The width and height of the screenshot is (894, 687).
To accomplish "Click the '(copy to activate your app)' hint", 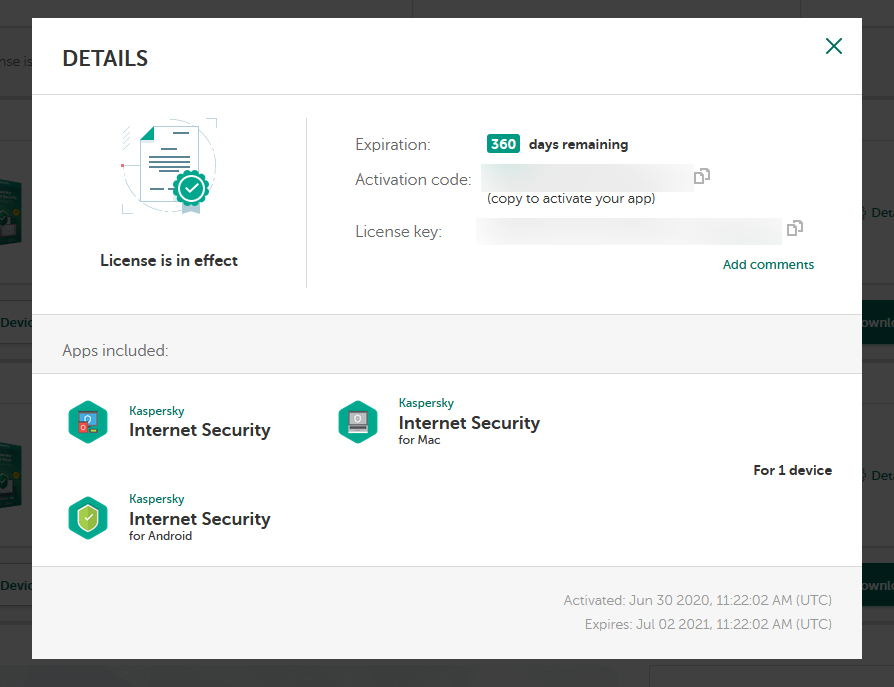I will pos(571,198).
